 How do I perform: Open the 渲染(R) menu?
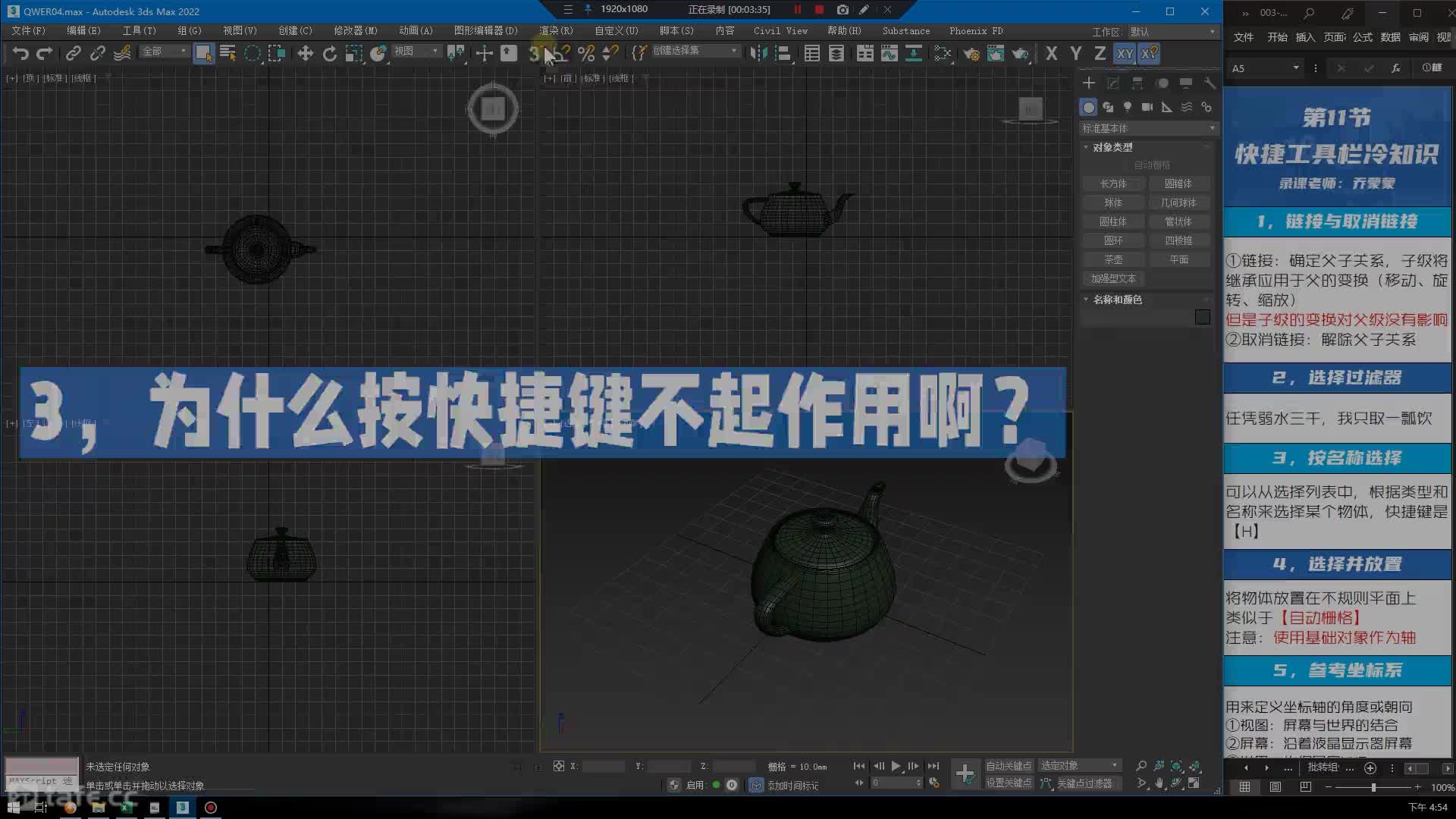(x=556, y=31)
